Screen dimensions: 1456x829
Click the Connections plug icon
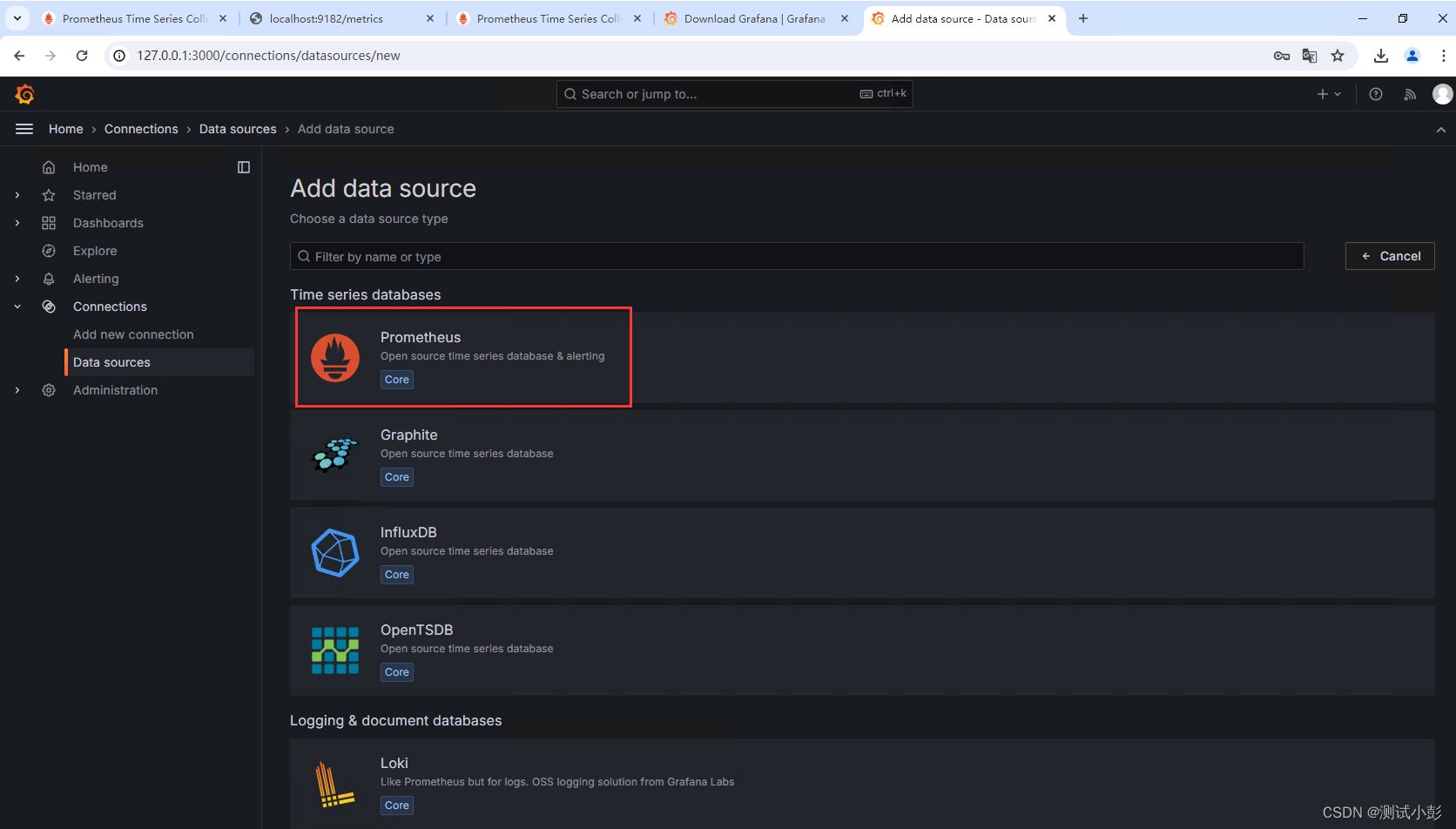[x=49, y=307]
